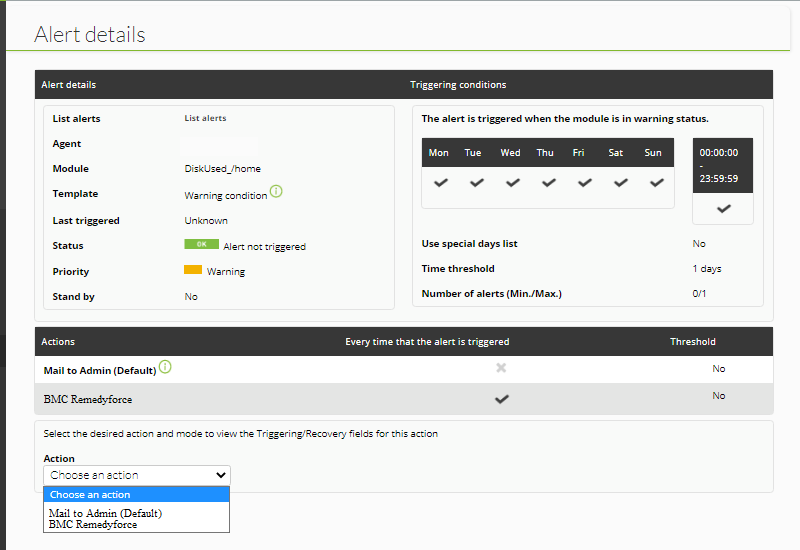
Task: Click the checkmark in BMC Remedyforce row
Action: 502,399
